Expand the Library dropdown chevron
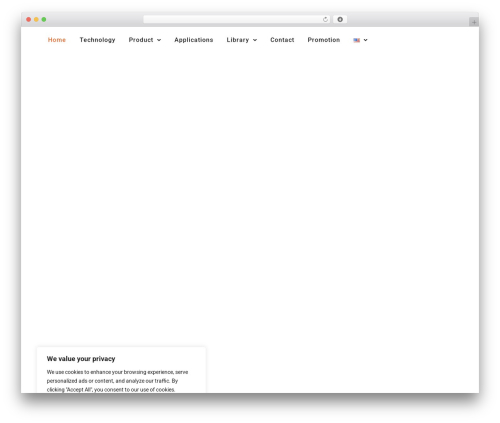The height and width of the screenshot is (423, 500). (x=255, y=40)
